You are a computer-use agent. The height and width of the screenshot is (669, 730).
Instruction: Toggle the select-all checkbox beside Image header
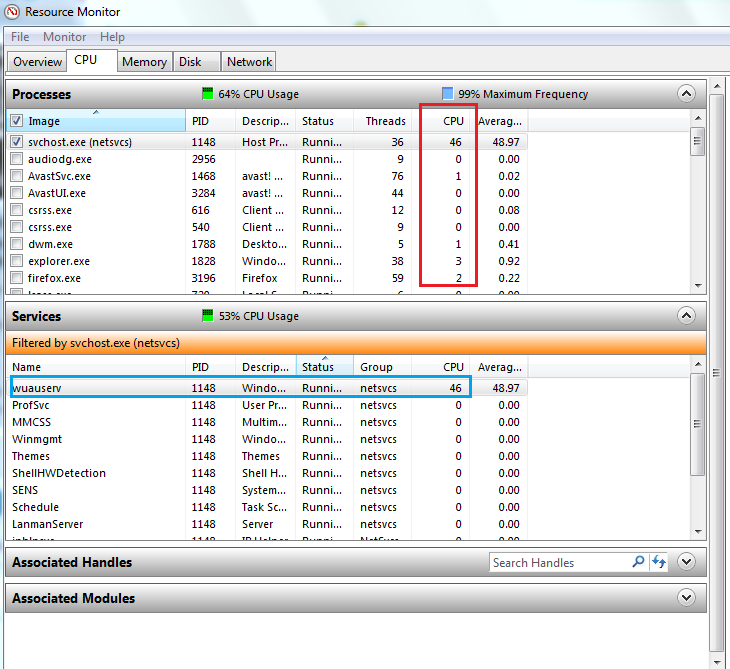click(x=16, y=121)
